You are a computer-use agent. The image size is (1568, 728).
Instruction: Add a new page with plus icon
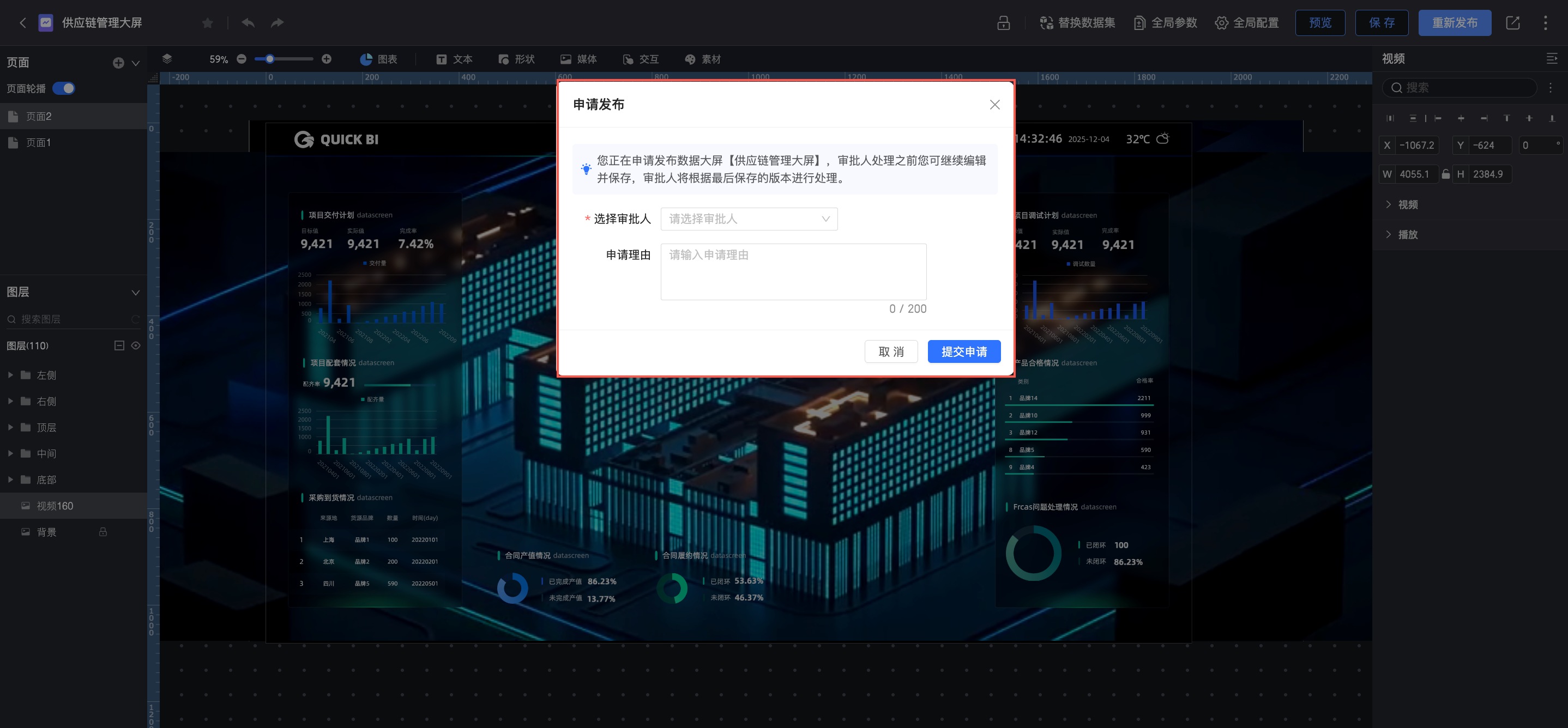[x=118, y=63]
